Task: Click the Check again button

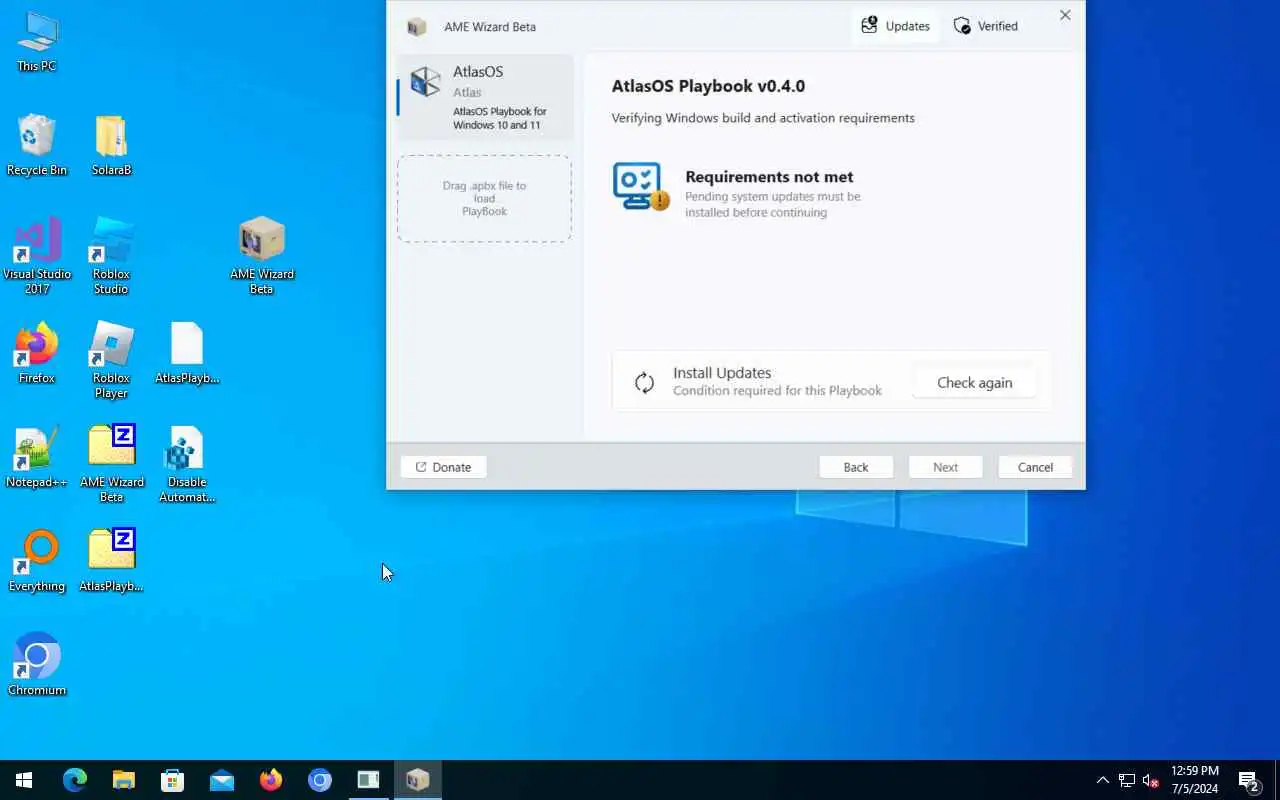Action: 974,382
